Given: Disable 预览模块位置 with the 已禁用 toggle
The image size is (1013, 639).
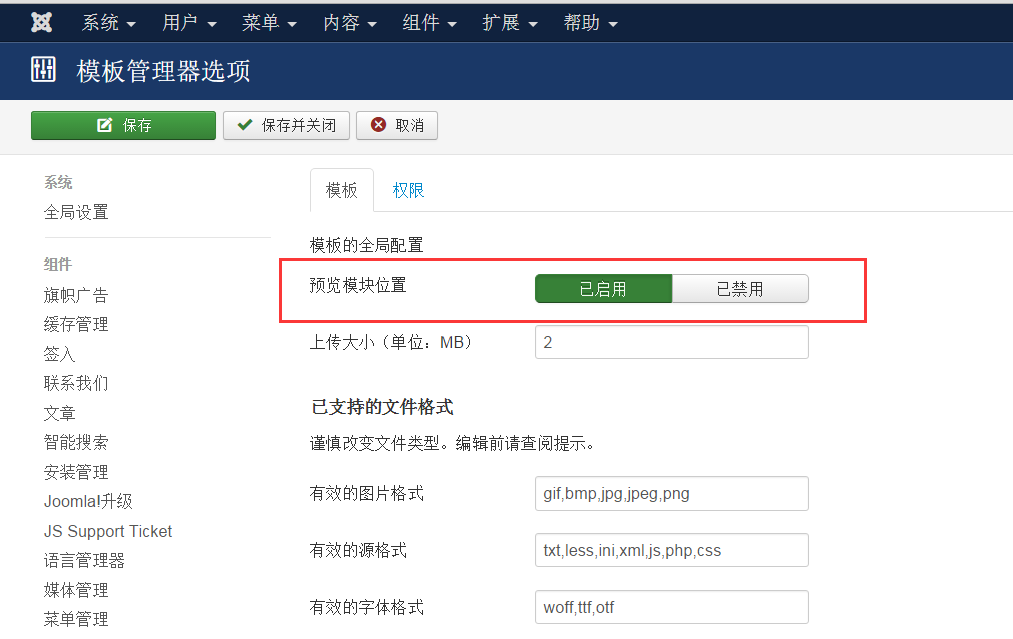Looking at the screenshot, I should (x=741, y=288).
